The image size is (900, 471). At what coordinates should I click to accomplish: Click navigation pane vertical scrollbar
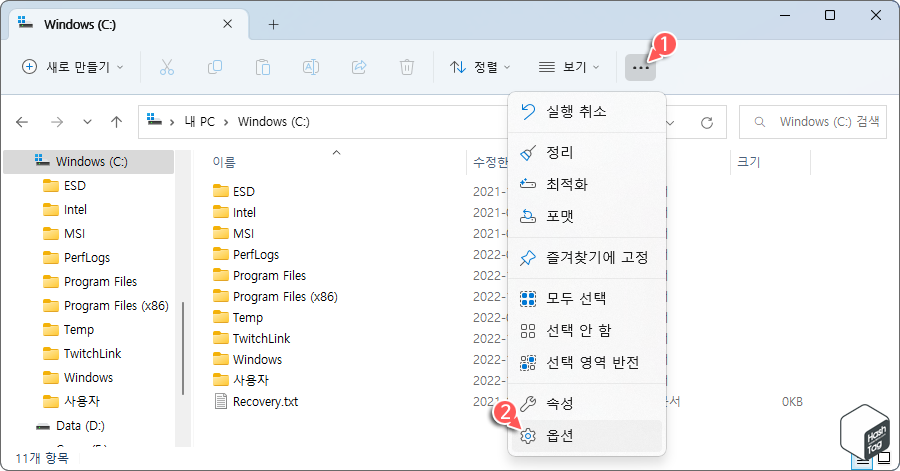click(x=183, y=348)
